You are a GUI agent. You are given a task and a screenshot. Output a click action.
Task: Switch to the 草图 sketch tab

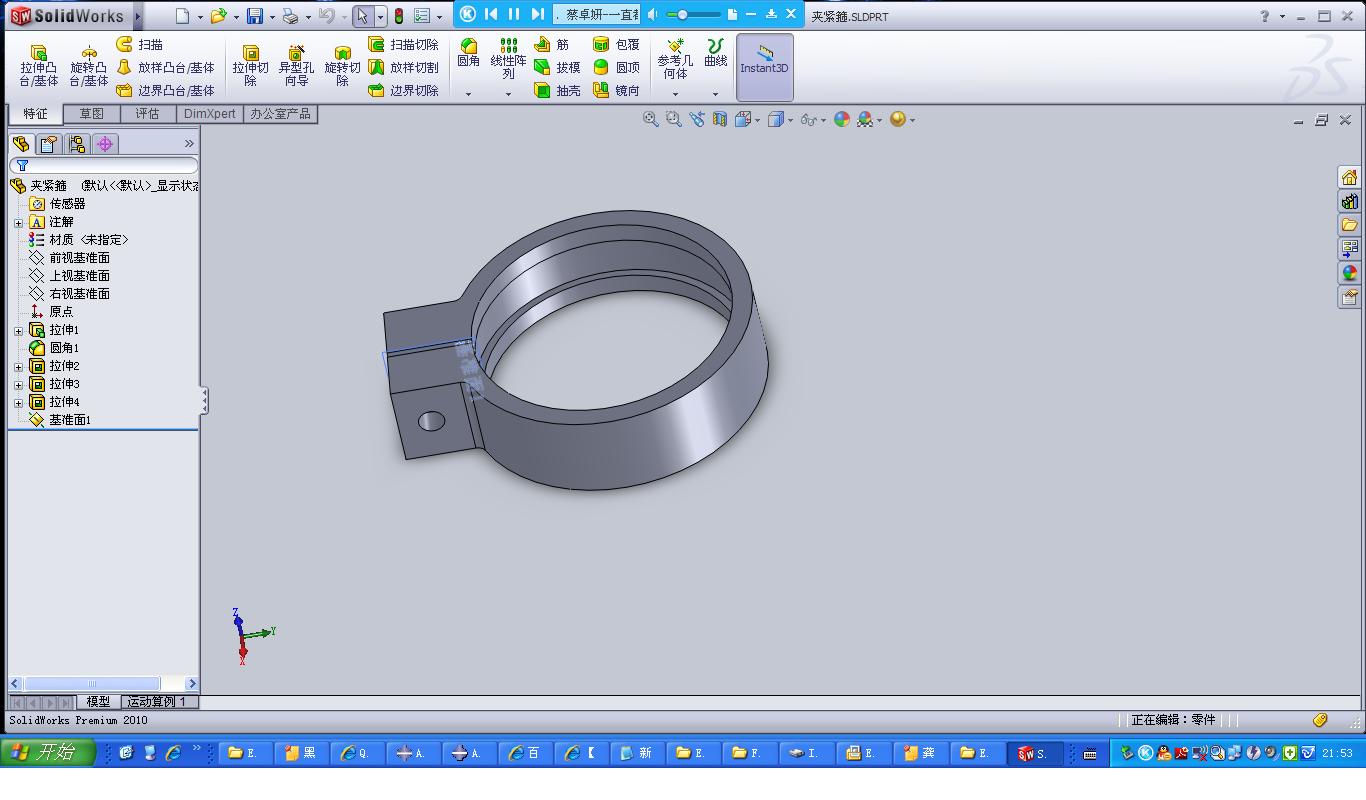click(91, 114)
